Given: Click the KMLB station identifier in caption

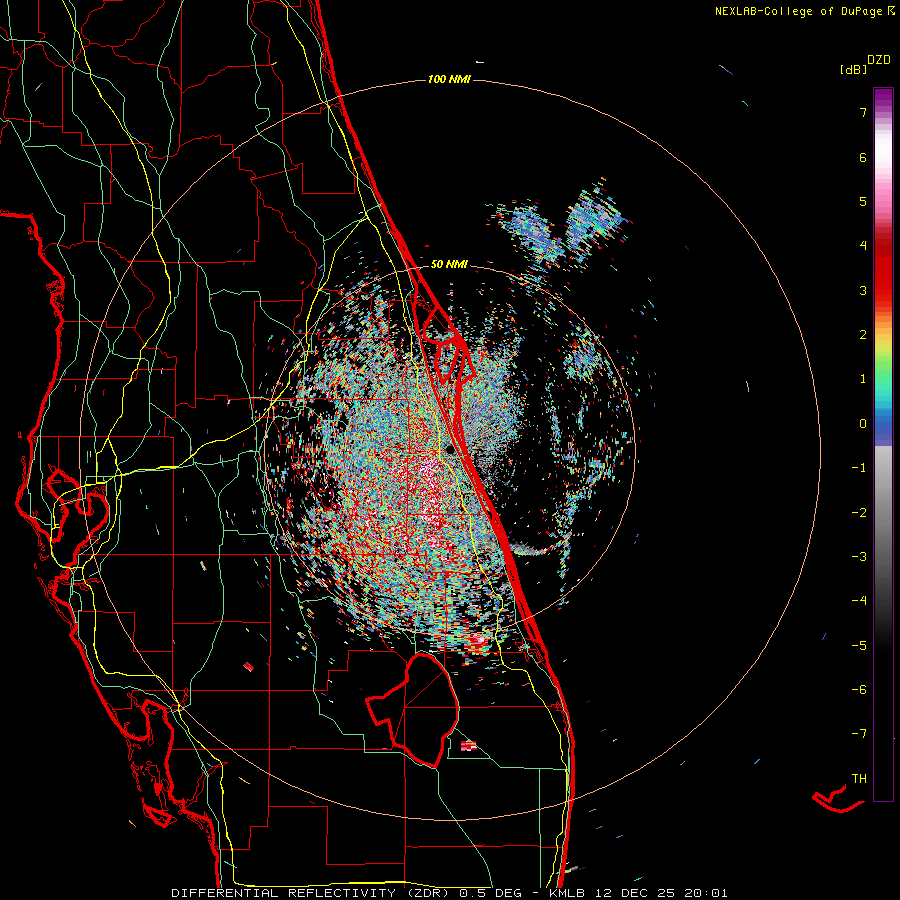Looking at the screenshot, I should 567,893.
